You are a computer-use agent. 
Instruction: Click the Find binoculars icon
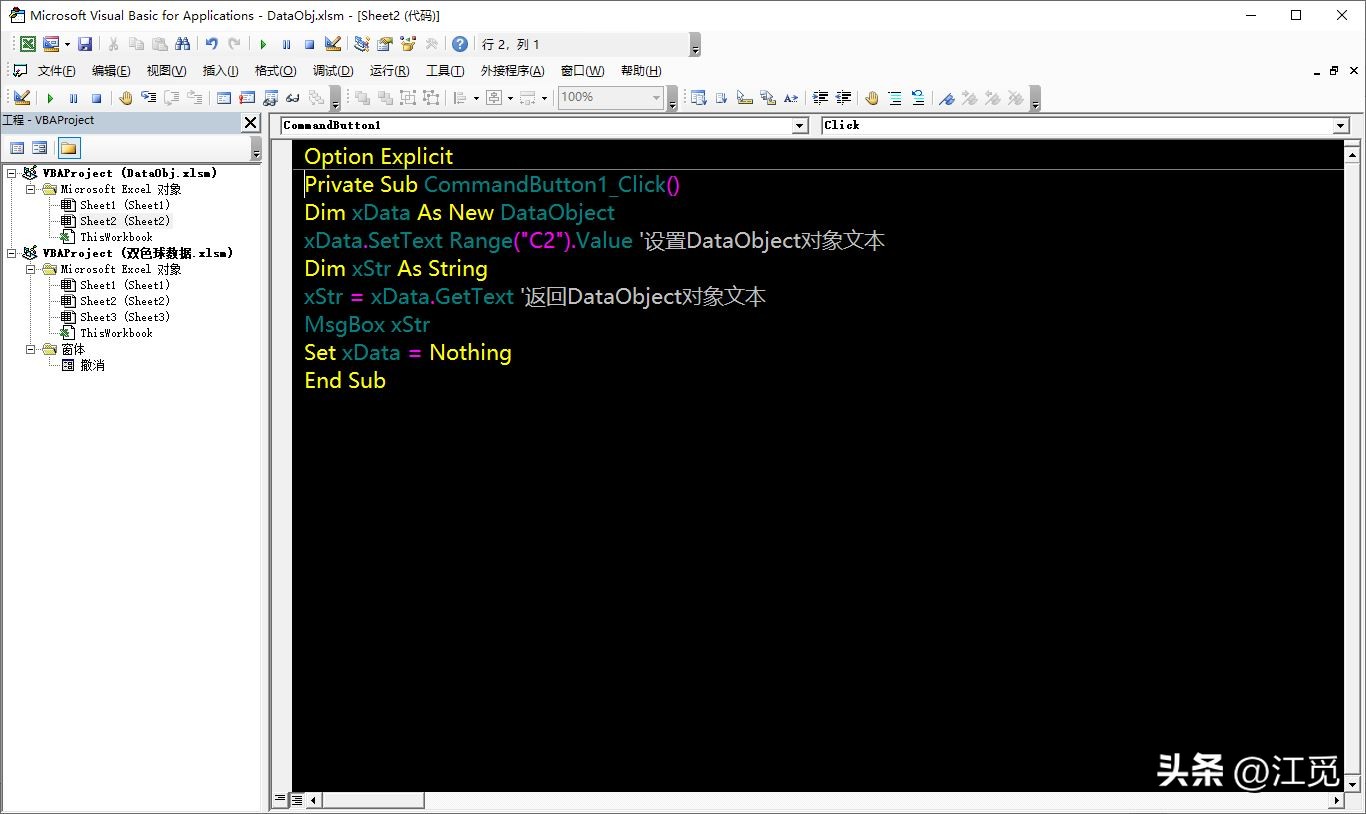pyautogui.click(x=182, y=44)
